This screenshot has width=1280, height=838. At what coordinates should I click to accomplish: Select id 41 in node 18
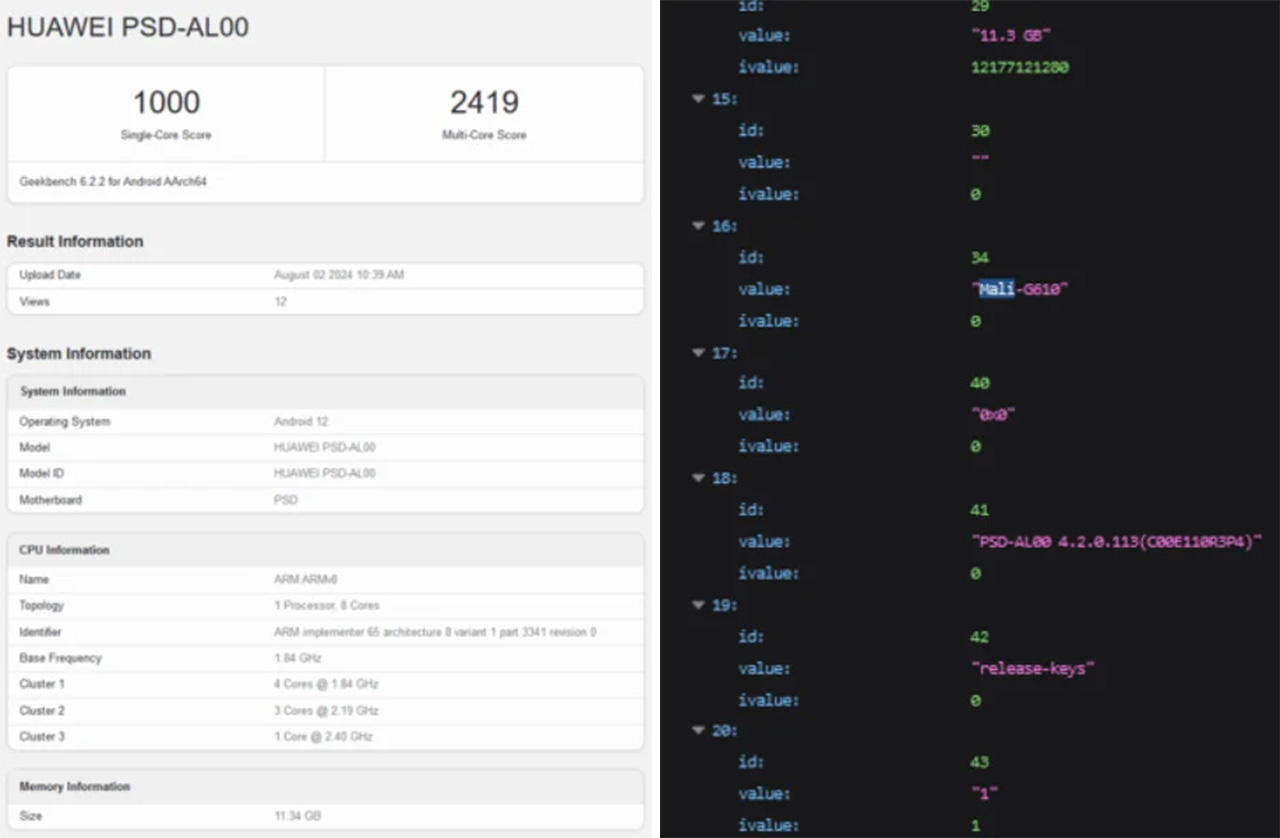coord(980,511)
